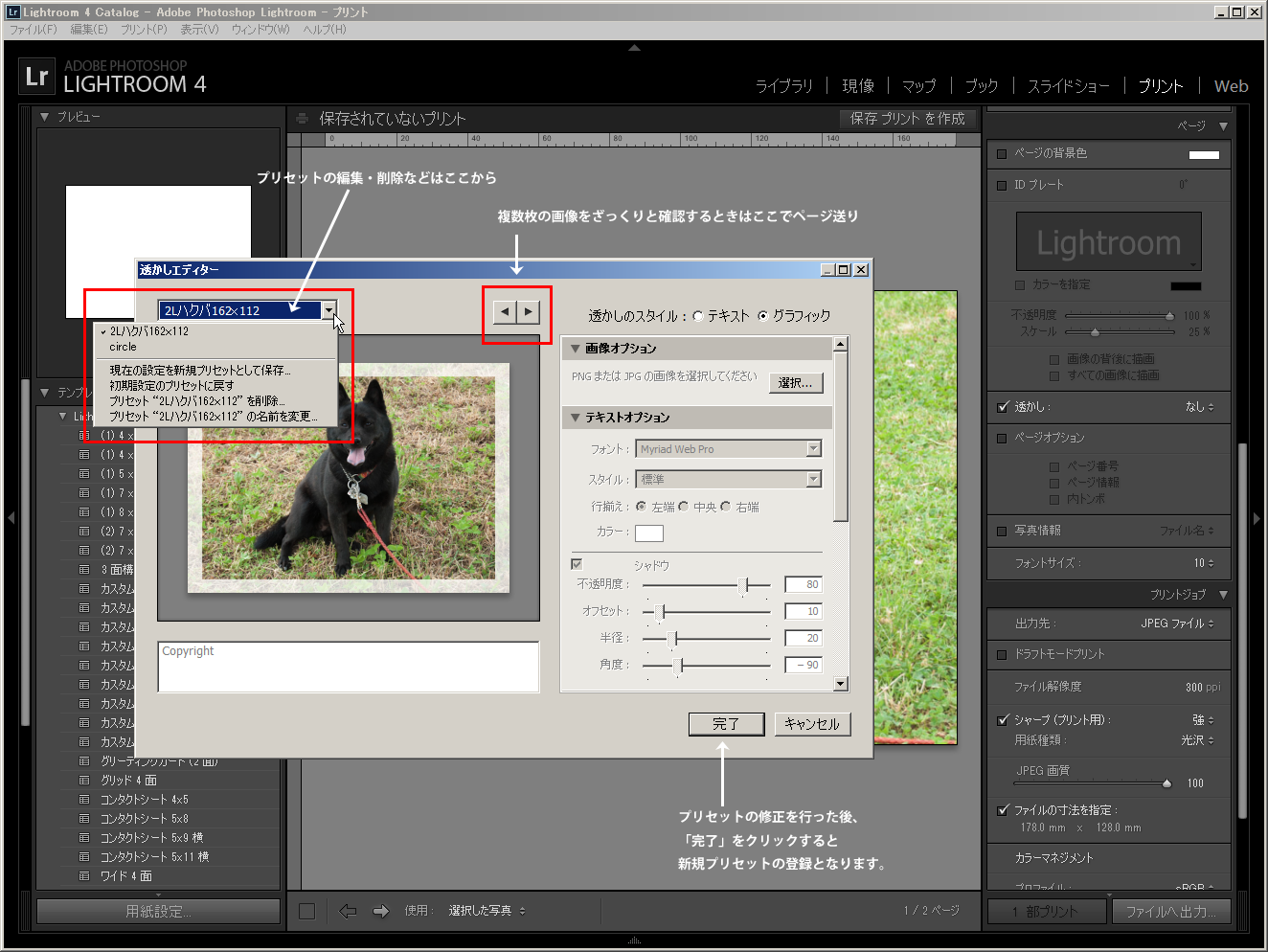Open the watermark preset dropdown 2Lハクバ162×112

coord(328,310)
